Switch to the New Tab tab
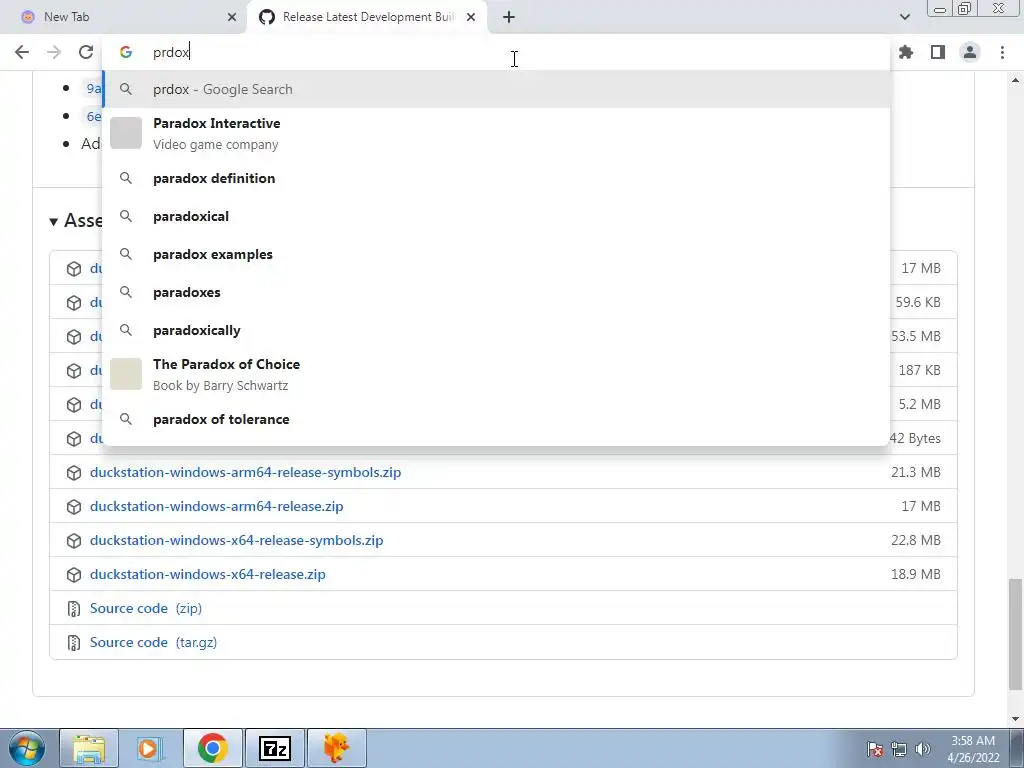 click(x=124, y=17)
